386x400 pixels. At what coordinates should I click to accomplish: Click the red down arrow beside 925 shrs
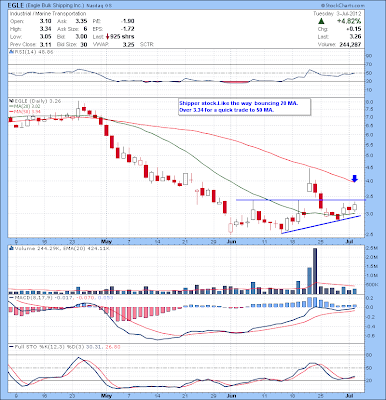click(x=108, y=37)
